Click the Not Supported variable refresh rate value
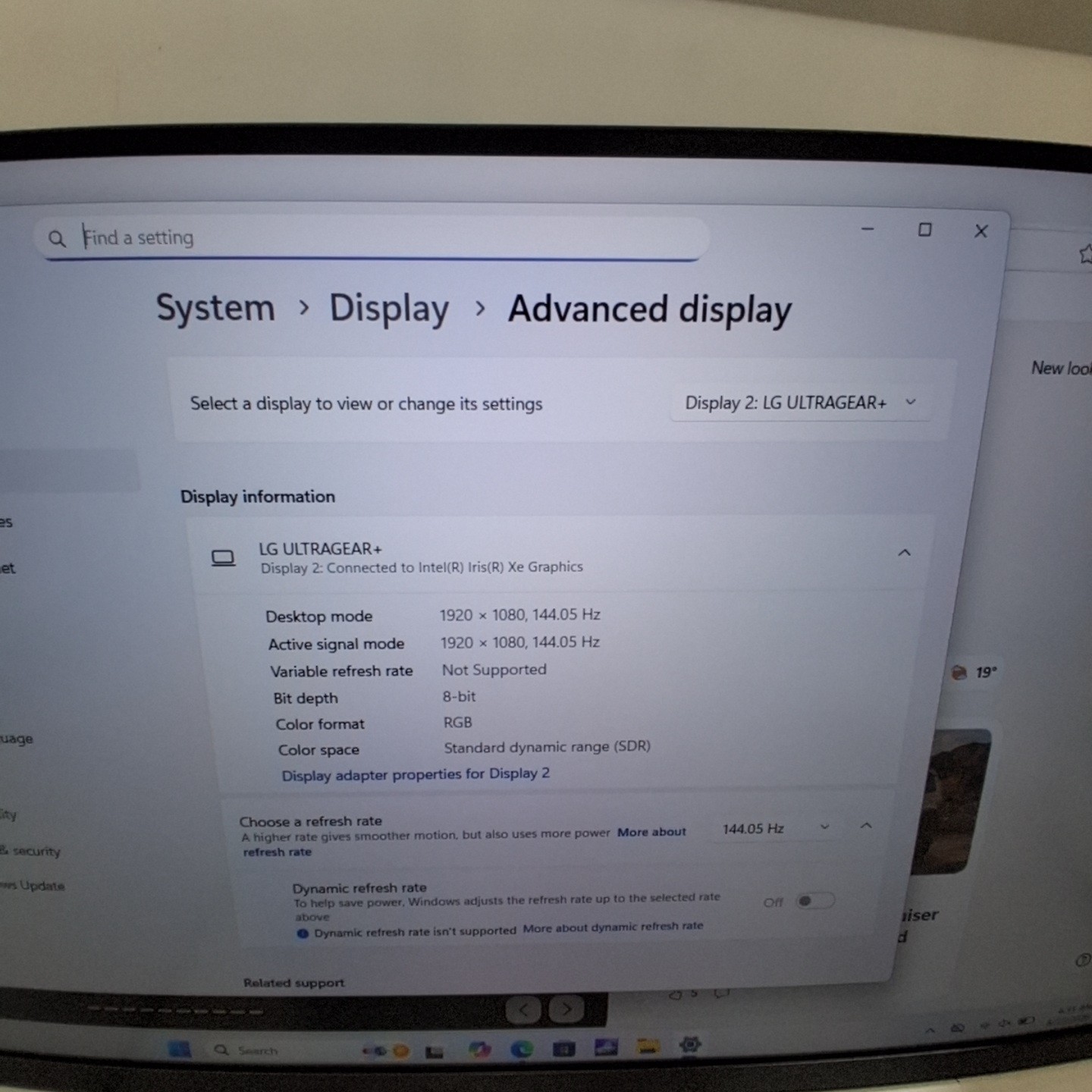The width and height of the screenshot is (1092, 1092). 494,670
